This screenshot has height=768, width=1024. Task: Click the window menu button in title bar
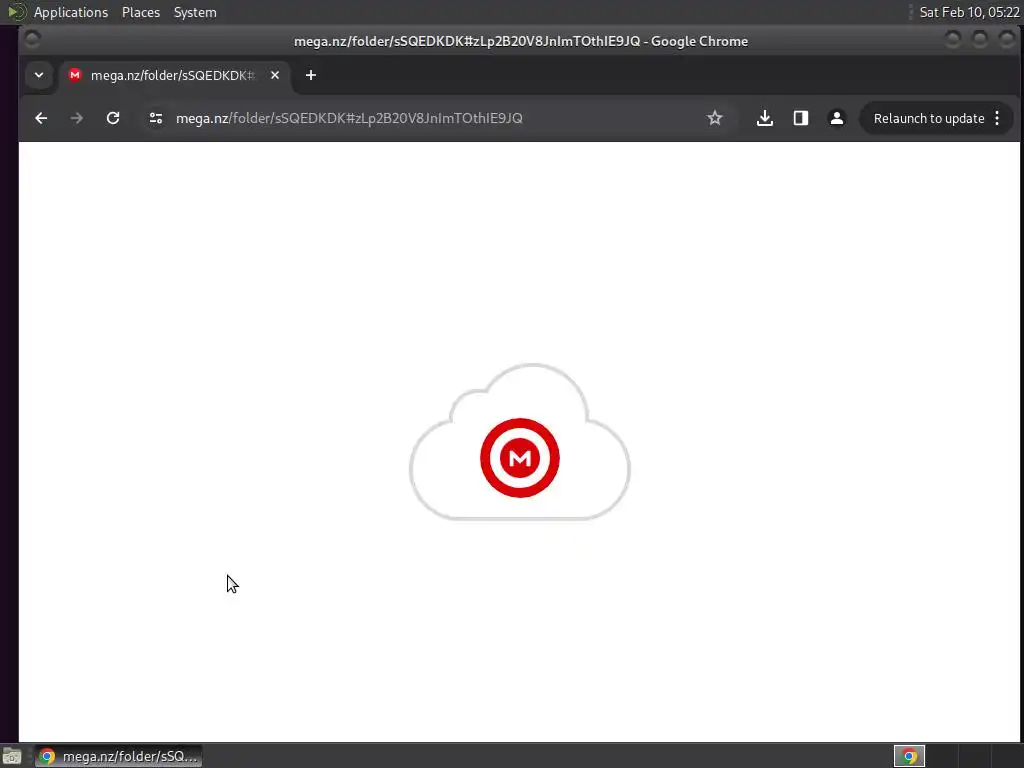(x=31, y=40)
